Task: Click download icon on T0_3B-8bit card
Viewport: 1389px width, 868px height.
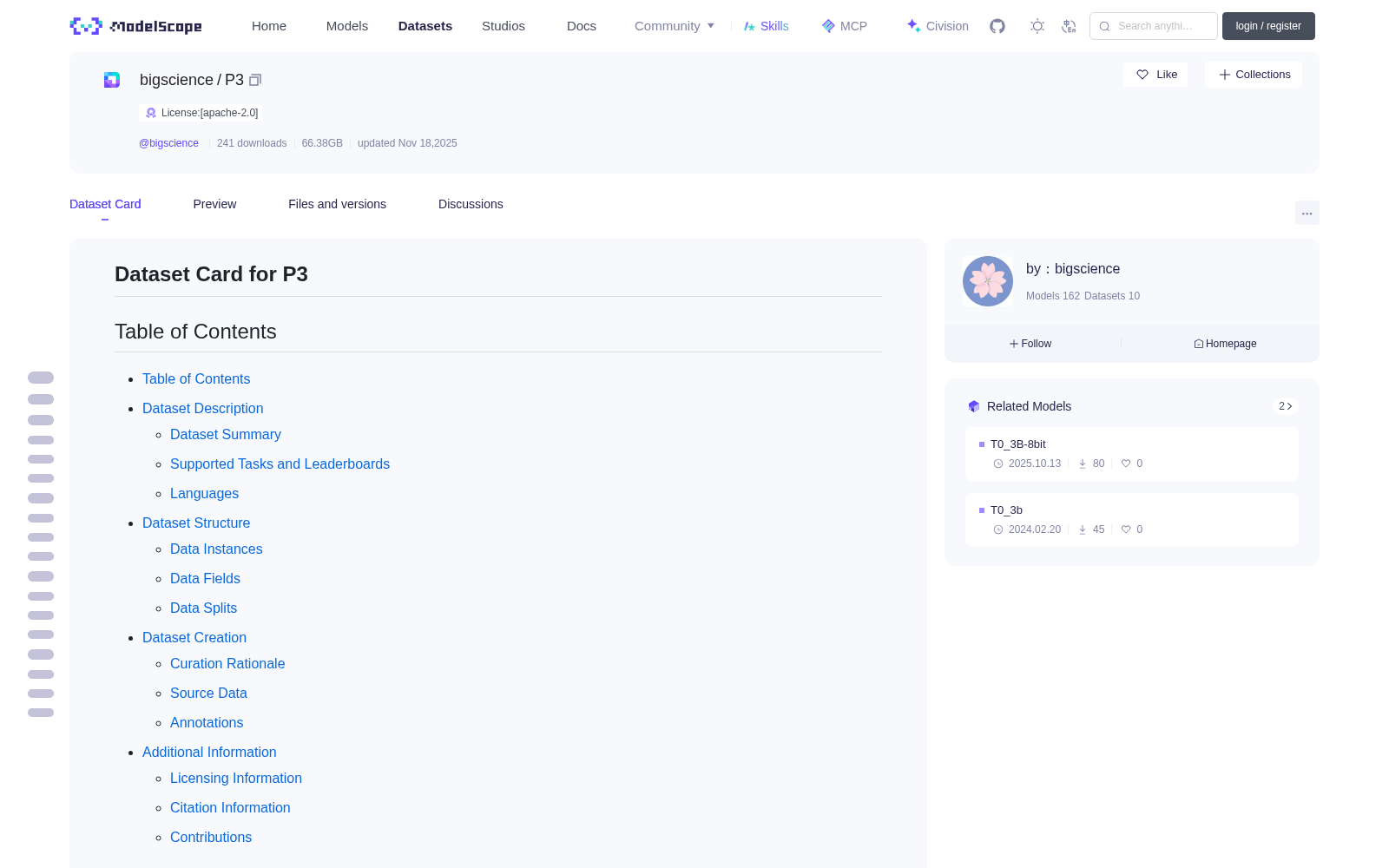Action: coord(1083,464)
